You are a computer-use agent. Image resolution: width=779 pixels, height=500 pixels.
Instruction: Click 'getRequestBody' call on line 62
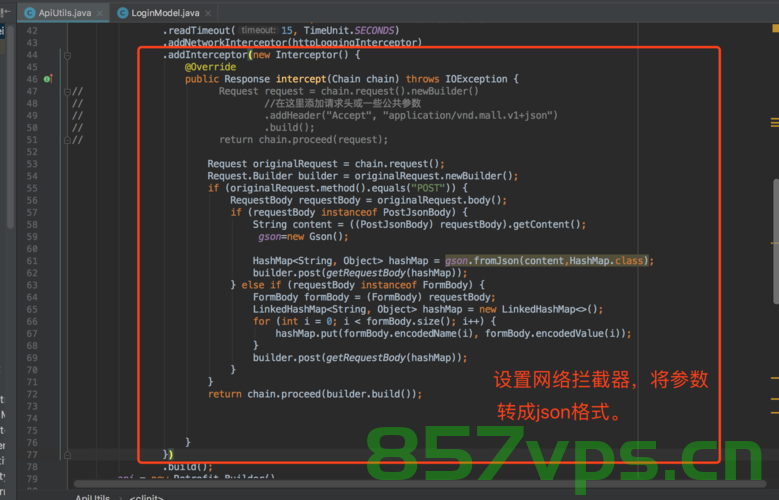(366, 273)
